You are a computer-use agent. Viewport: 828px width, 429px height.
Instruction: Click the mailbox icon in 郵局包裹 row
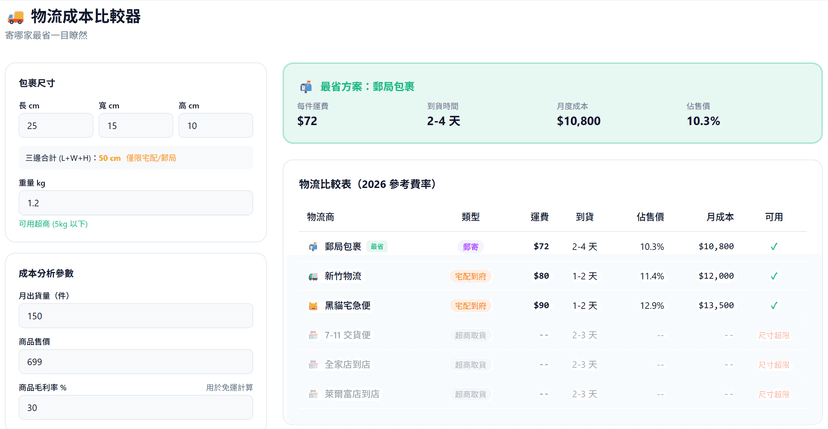pos(313,246)
